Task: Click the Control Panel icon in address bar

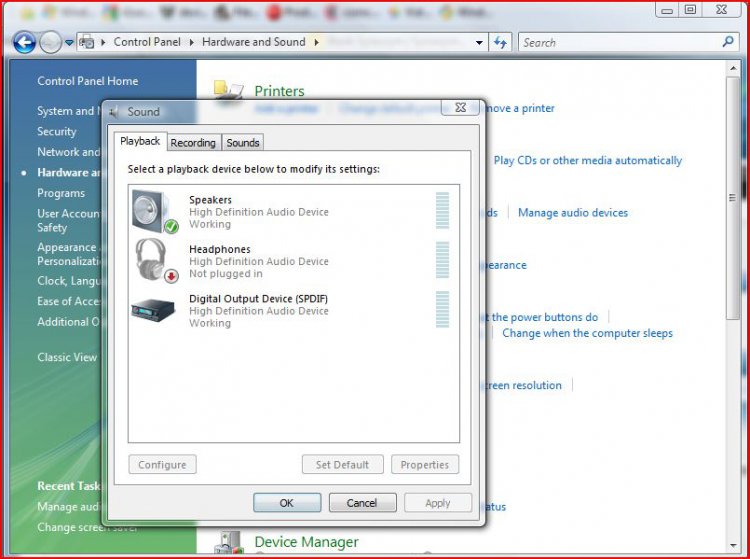Action: (87, 43)
